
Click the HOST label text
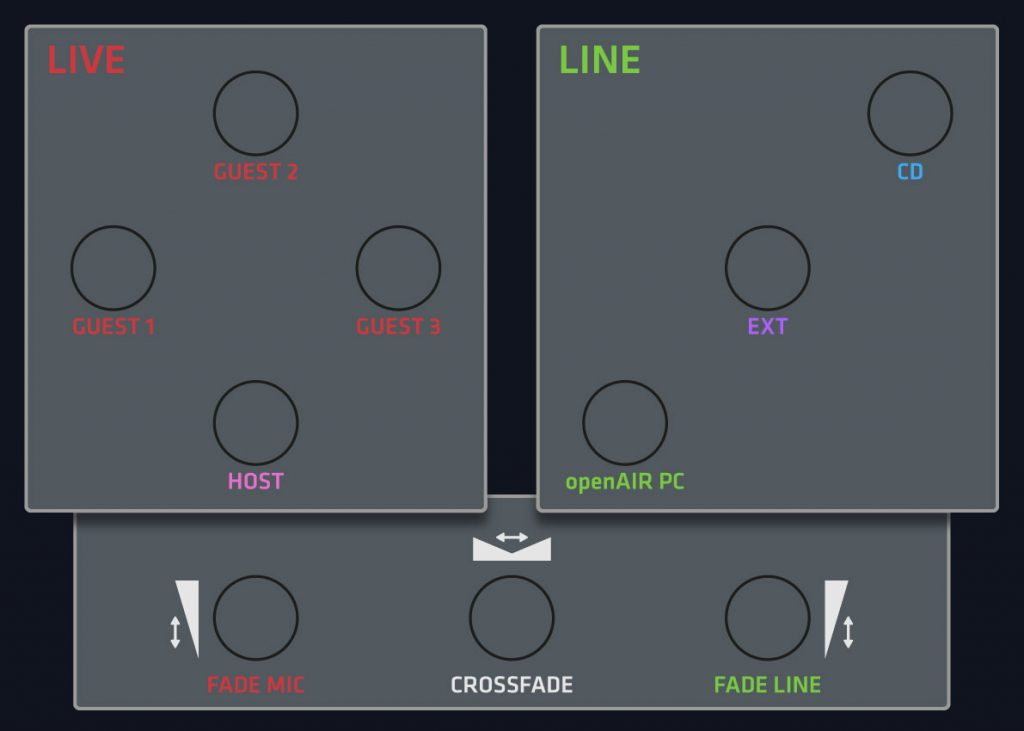tap(255, 481)
